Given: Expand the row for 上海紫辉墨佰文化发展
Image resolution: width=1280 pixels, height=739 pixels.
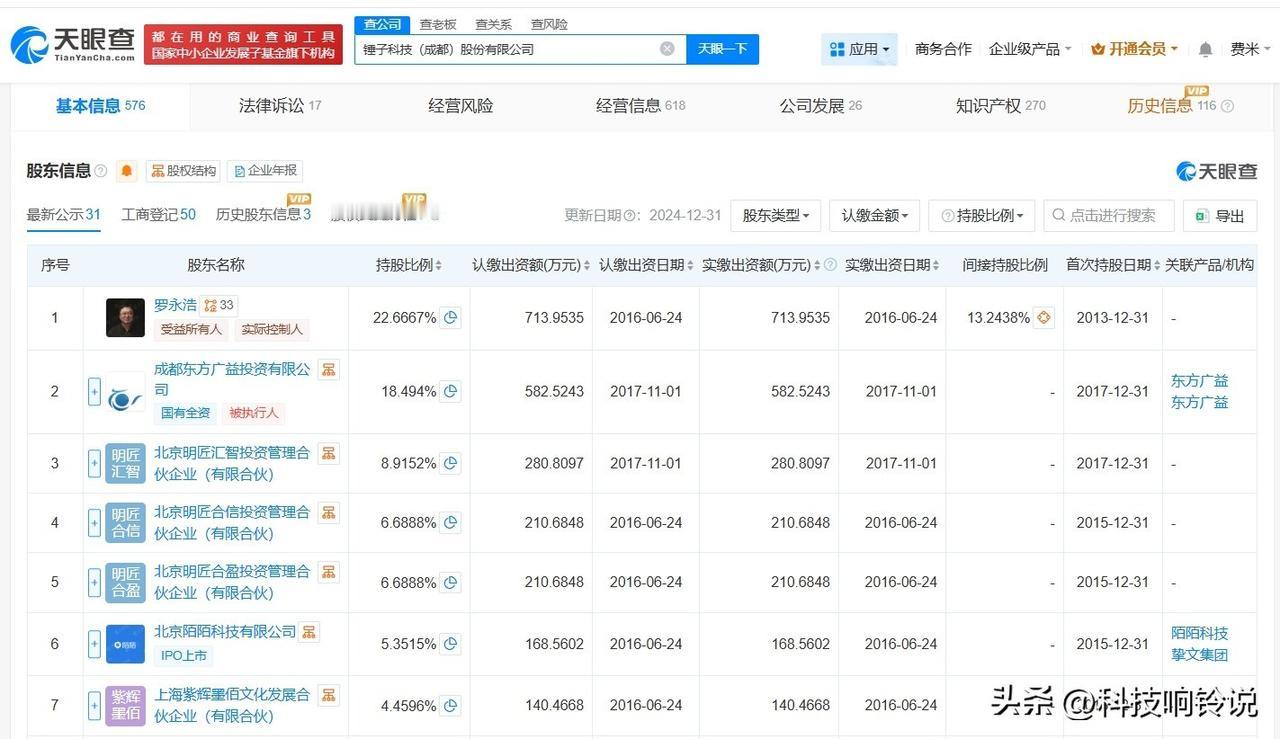Looking at the screenshot, I should pyautogui.click(x=94, y=705).
